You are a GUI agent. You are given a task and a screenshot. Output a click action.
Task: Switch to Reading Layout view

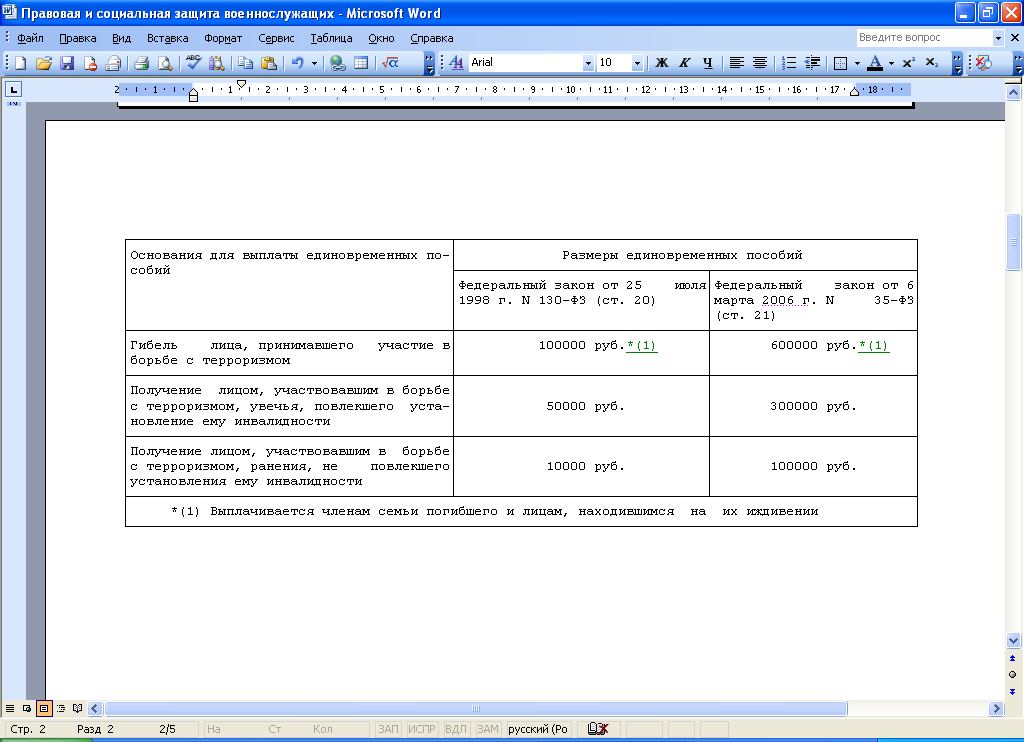tap(78, 708)
